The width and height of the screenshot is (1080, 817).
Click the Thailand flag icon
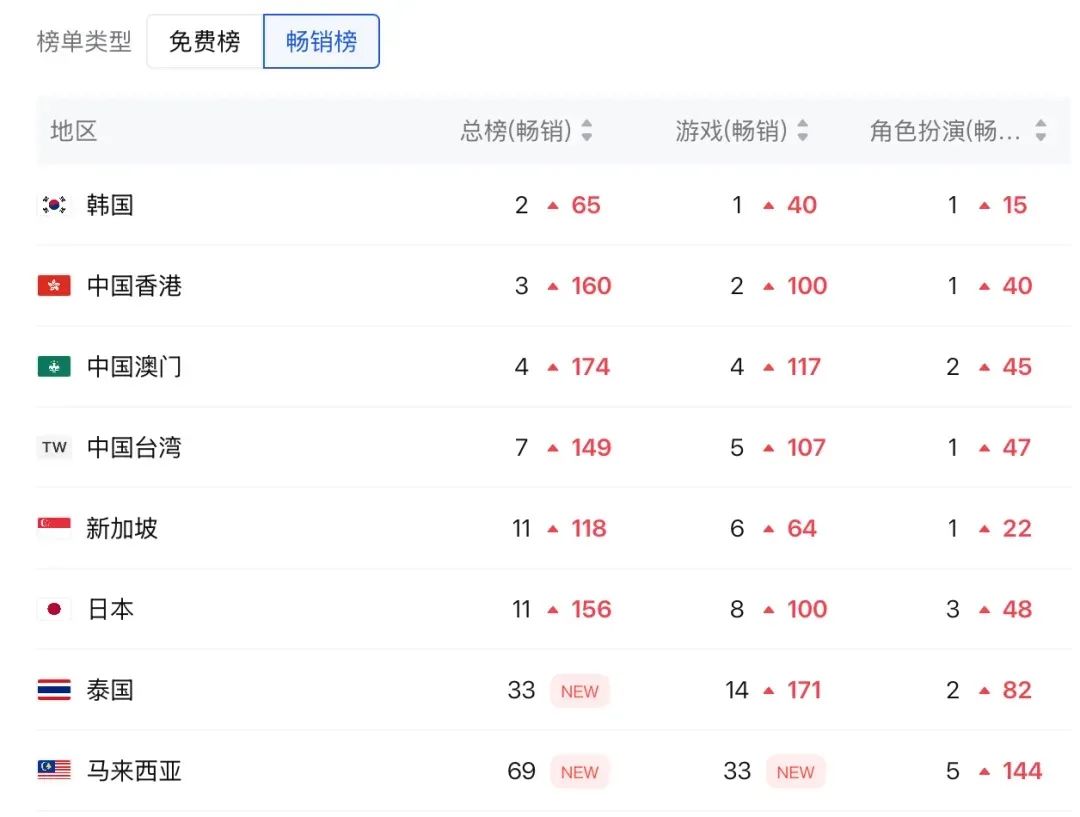click(x=54, y=690)
